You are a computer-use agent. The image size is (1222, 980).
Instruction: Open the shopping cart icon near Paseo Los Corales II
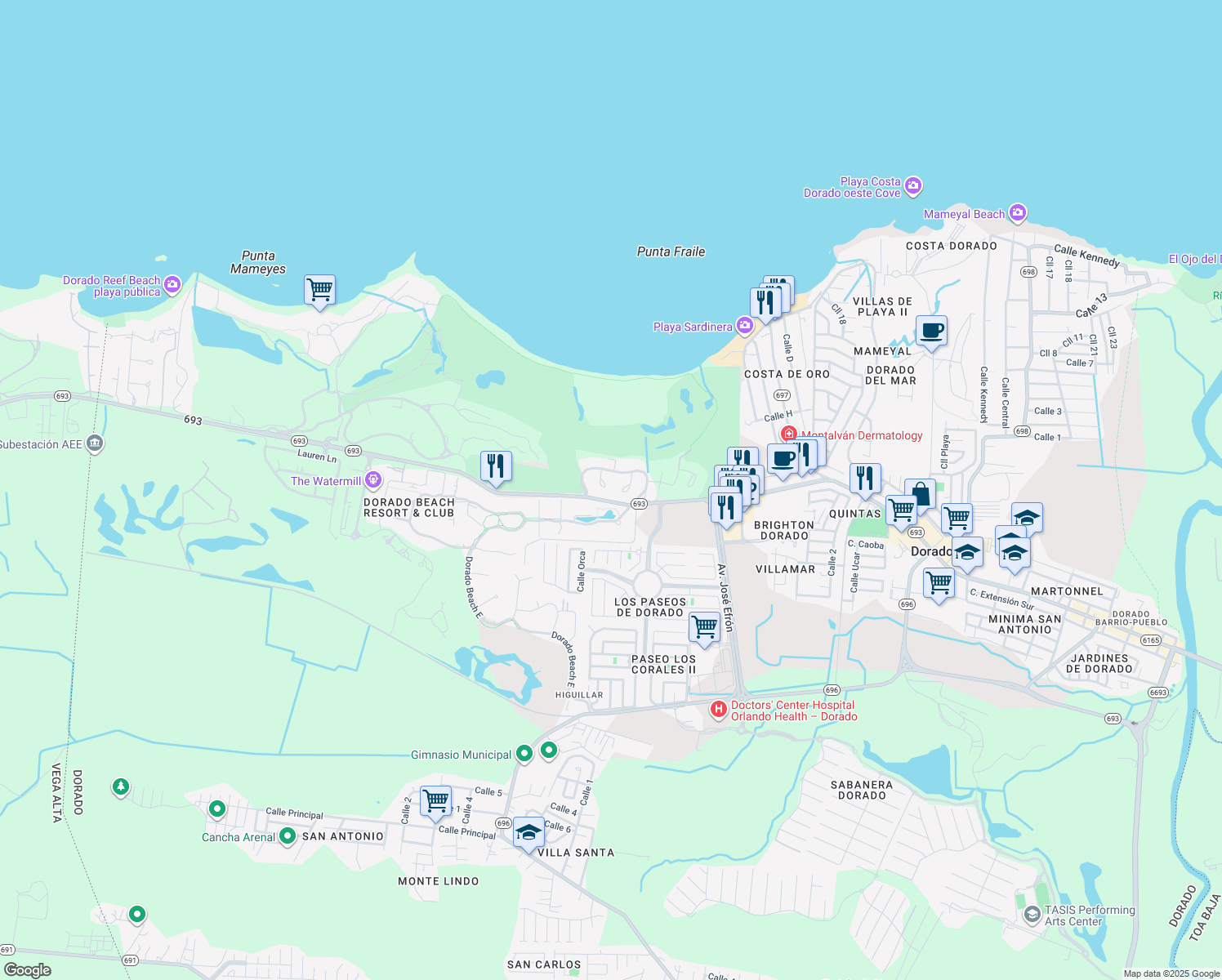pyautogui.click(x=703, y=627)
